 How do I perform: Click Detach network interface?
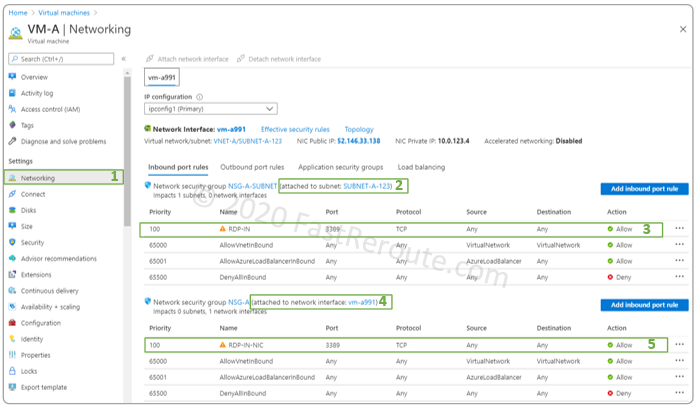279,59
